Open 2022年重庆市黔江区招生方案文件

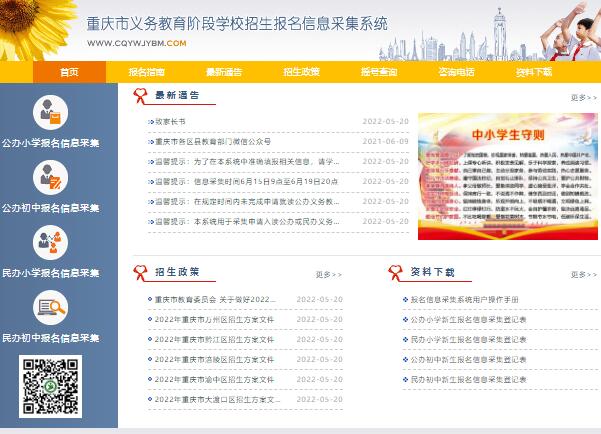click(x=214, y=339)
